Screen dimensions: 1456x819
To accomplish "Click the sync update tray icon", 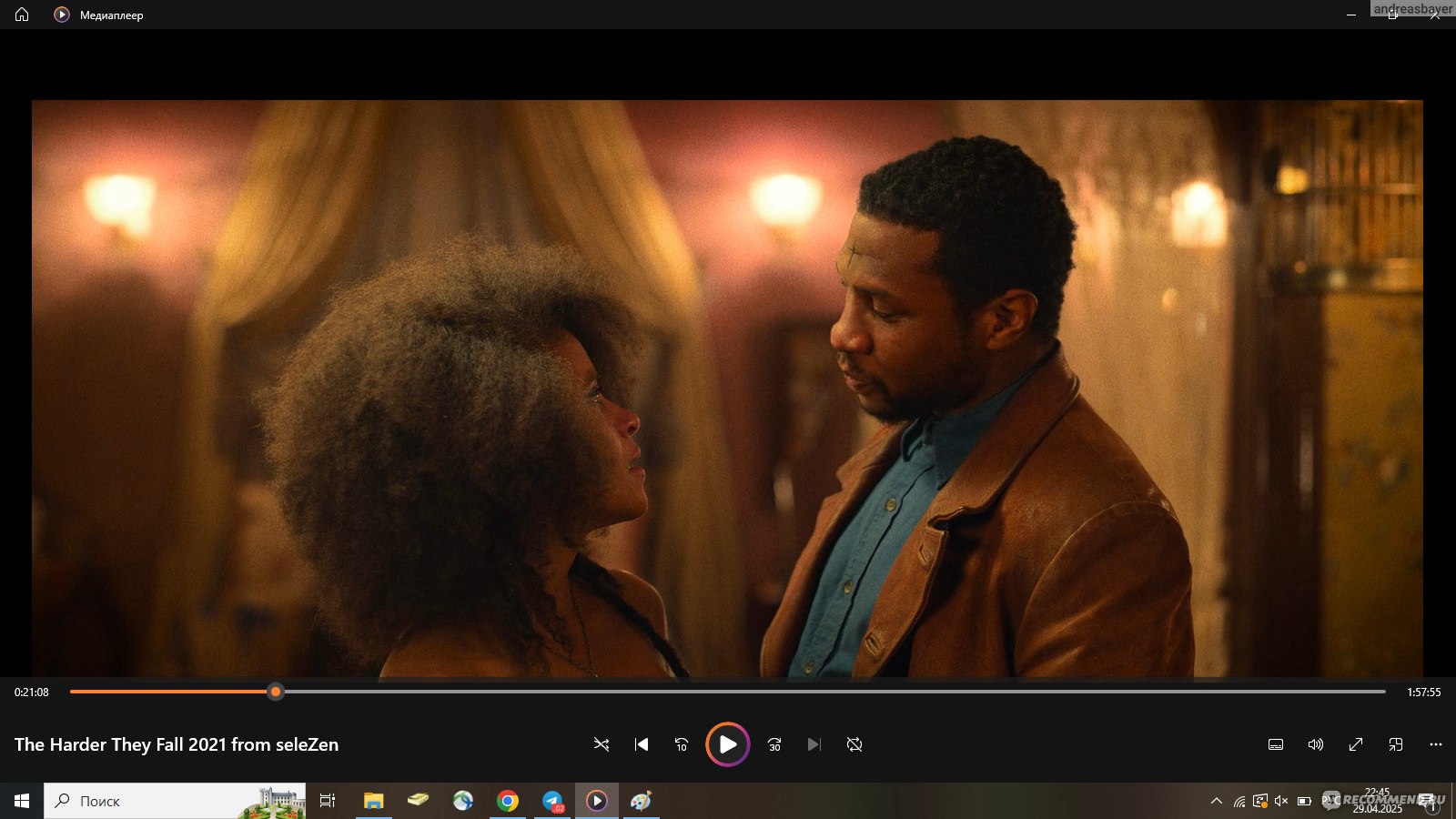I will coord(1260,801).
